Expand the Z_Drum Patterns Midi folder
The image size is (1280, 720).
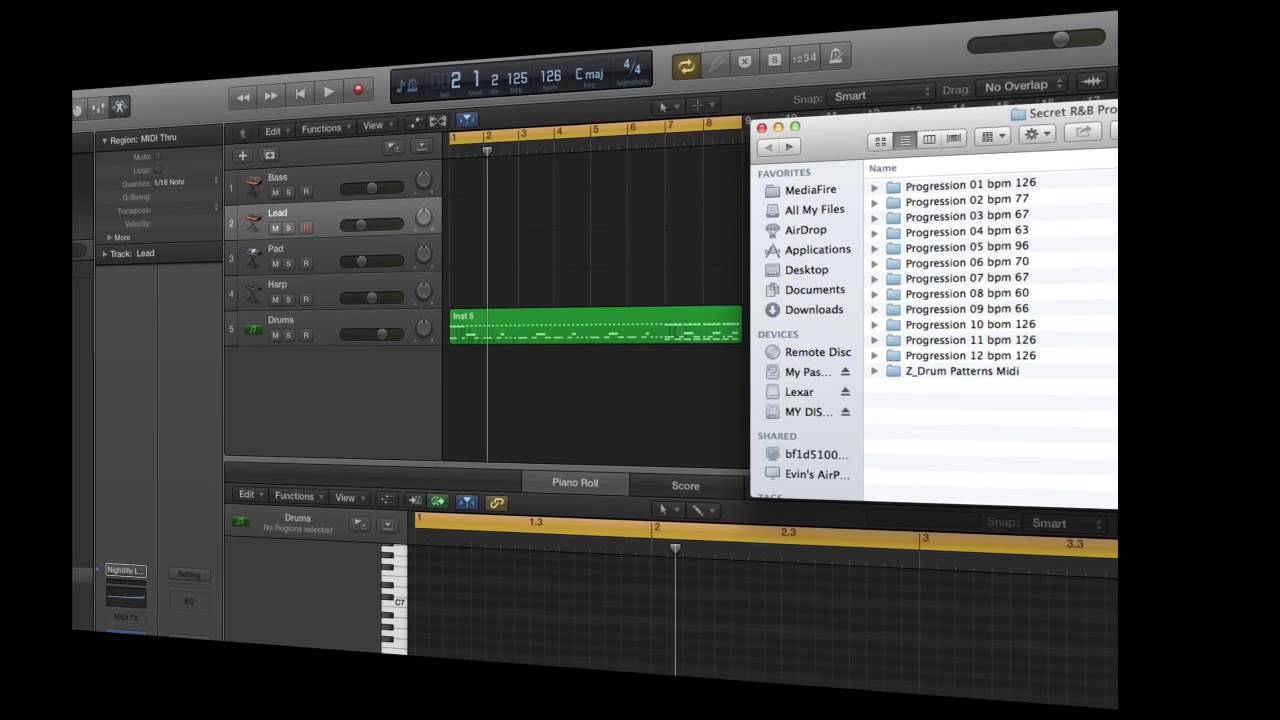[x=874, y=371]
